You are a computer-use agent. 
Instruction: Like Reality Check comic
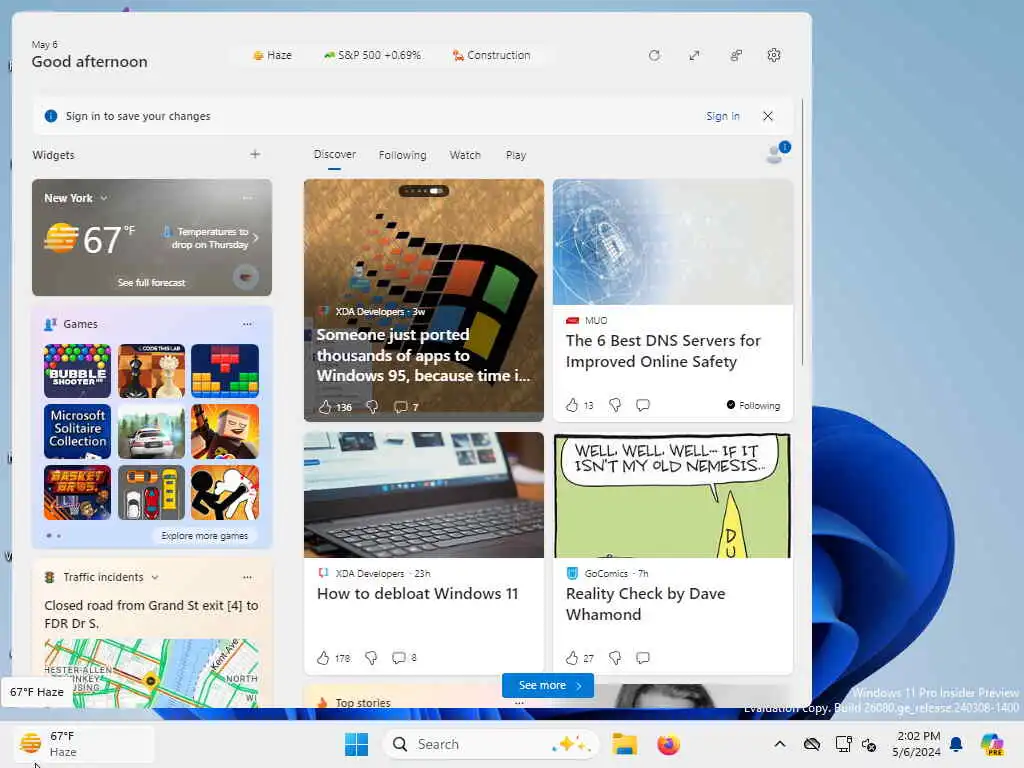(572, 658)
